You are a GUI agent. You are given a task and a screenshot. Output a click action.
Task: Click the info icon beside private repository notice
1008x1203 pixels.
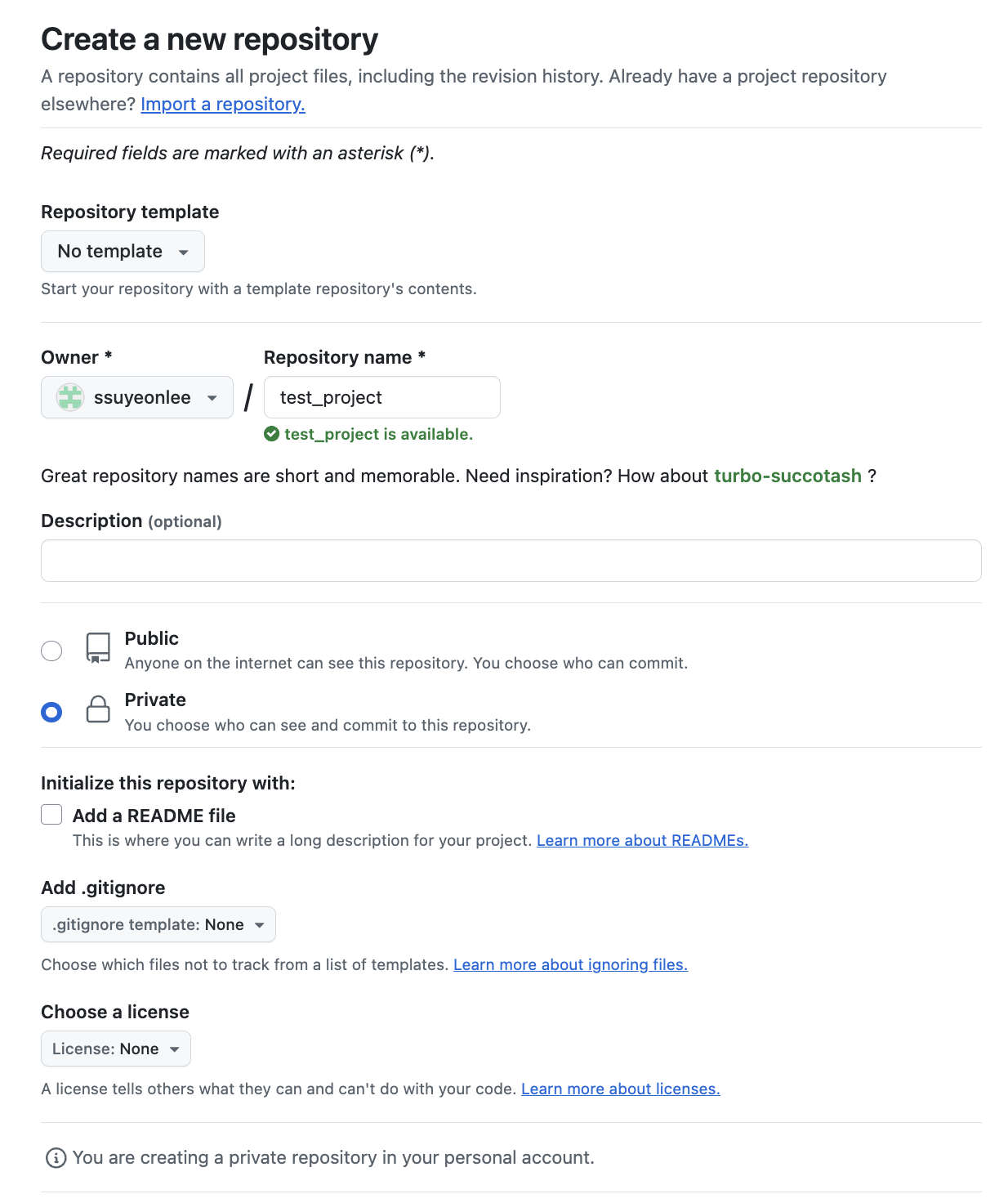[x=56, y=1158]
